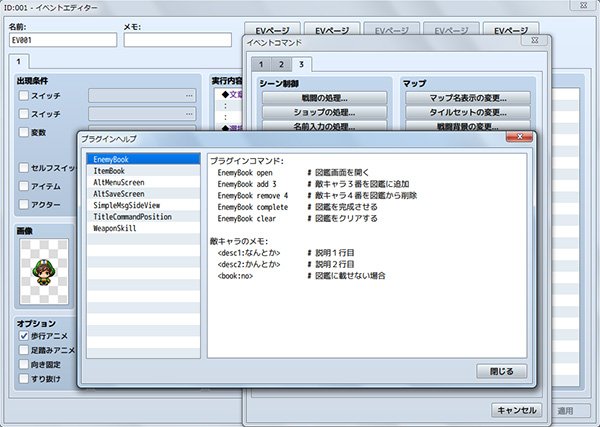Close the イベントエディター window
This screenshot has height=427, width=600.
pos(584,5)
